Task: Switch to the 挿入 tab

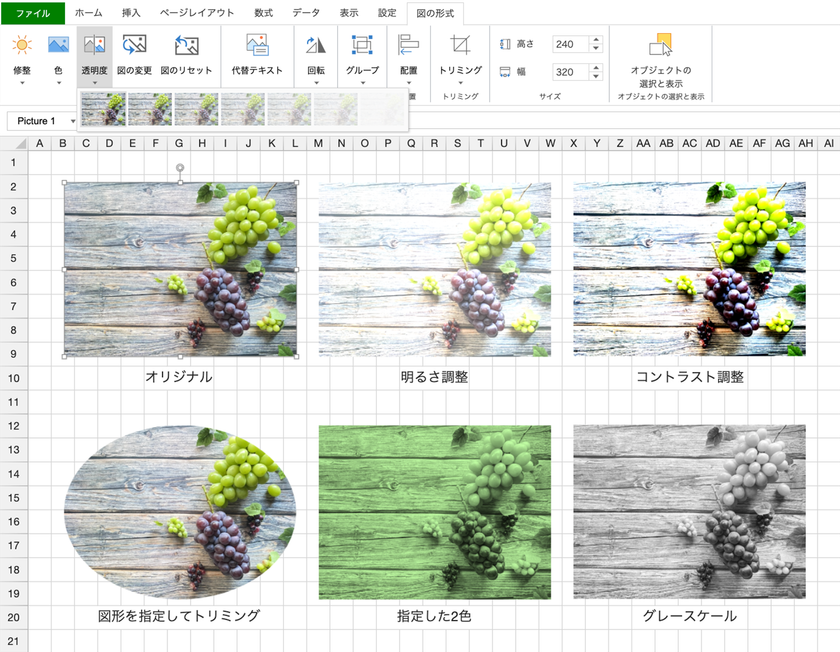Action: pos(131,13)
